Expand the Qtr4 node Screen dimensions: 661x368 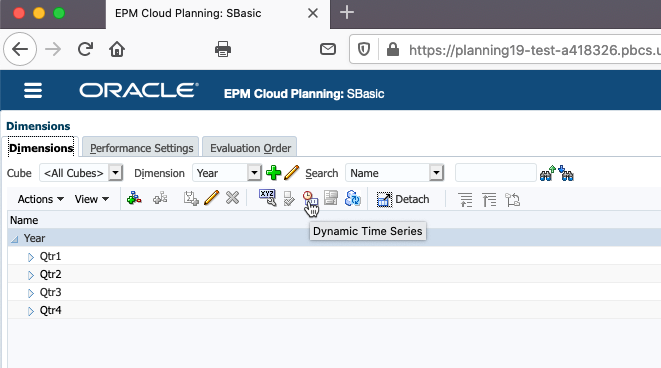pyautogui.click(x=31, y=311)
